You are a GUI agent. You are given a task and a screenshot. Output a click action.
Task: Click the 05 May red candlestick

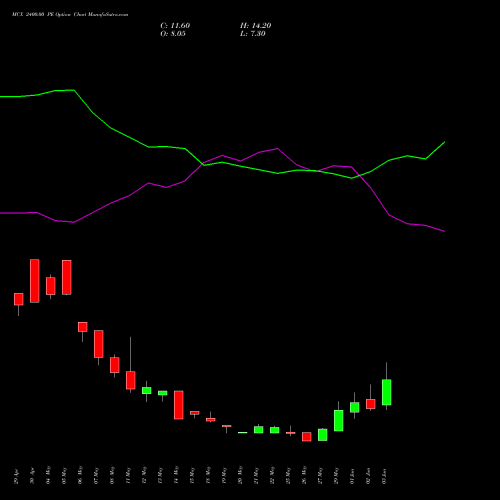pyautogui.click(x=67, y=277)
